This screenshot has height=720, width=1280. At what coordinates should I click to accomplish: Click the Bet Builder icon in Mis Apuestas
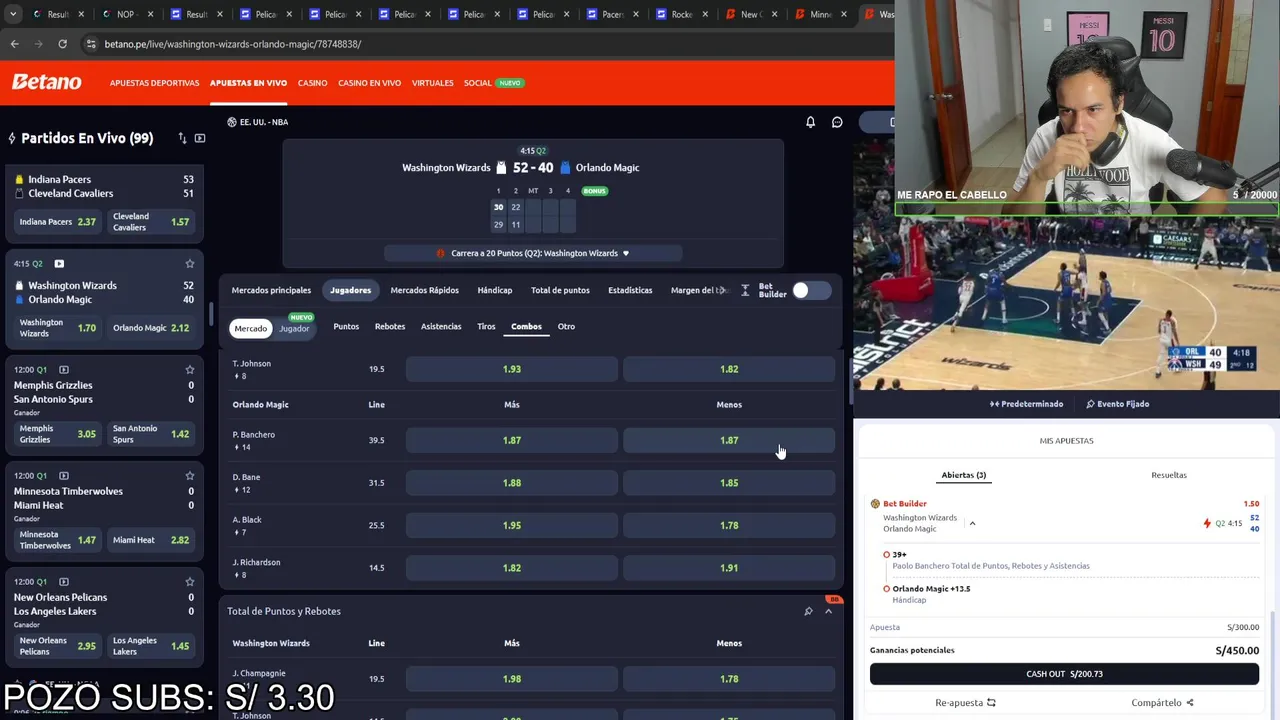(875, 504)
